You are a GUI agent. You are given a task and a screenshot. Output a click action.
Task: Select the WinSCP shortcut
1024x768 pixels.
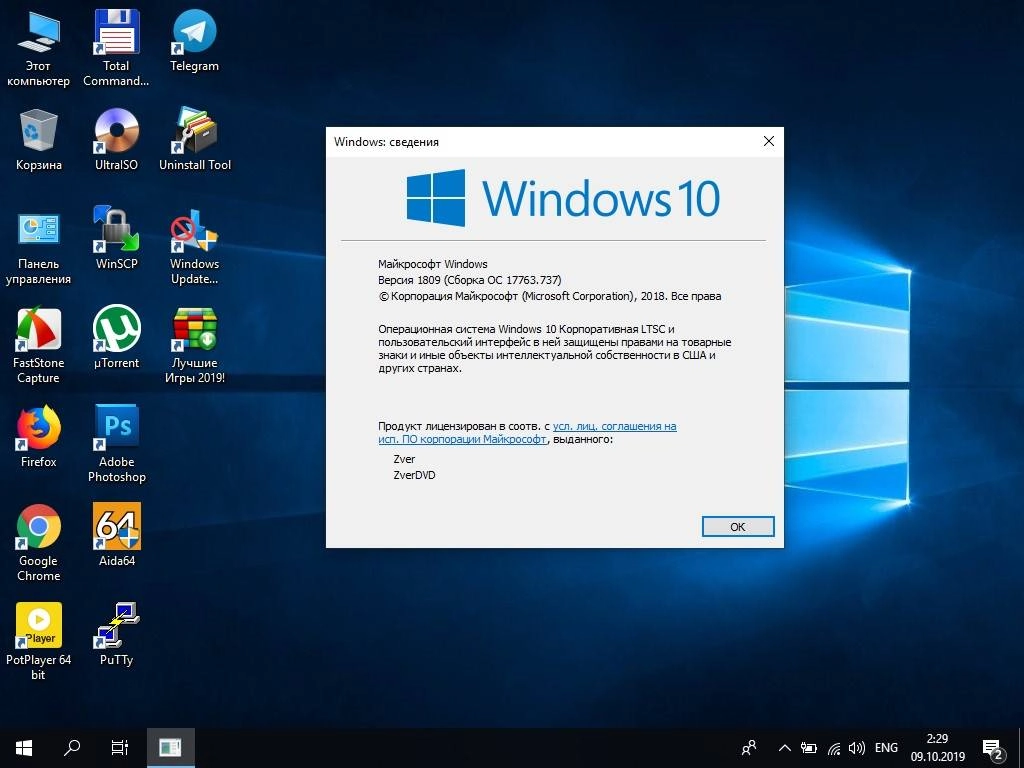[116, 238]
